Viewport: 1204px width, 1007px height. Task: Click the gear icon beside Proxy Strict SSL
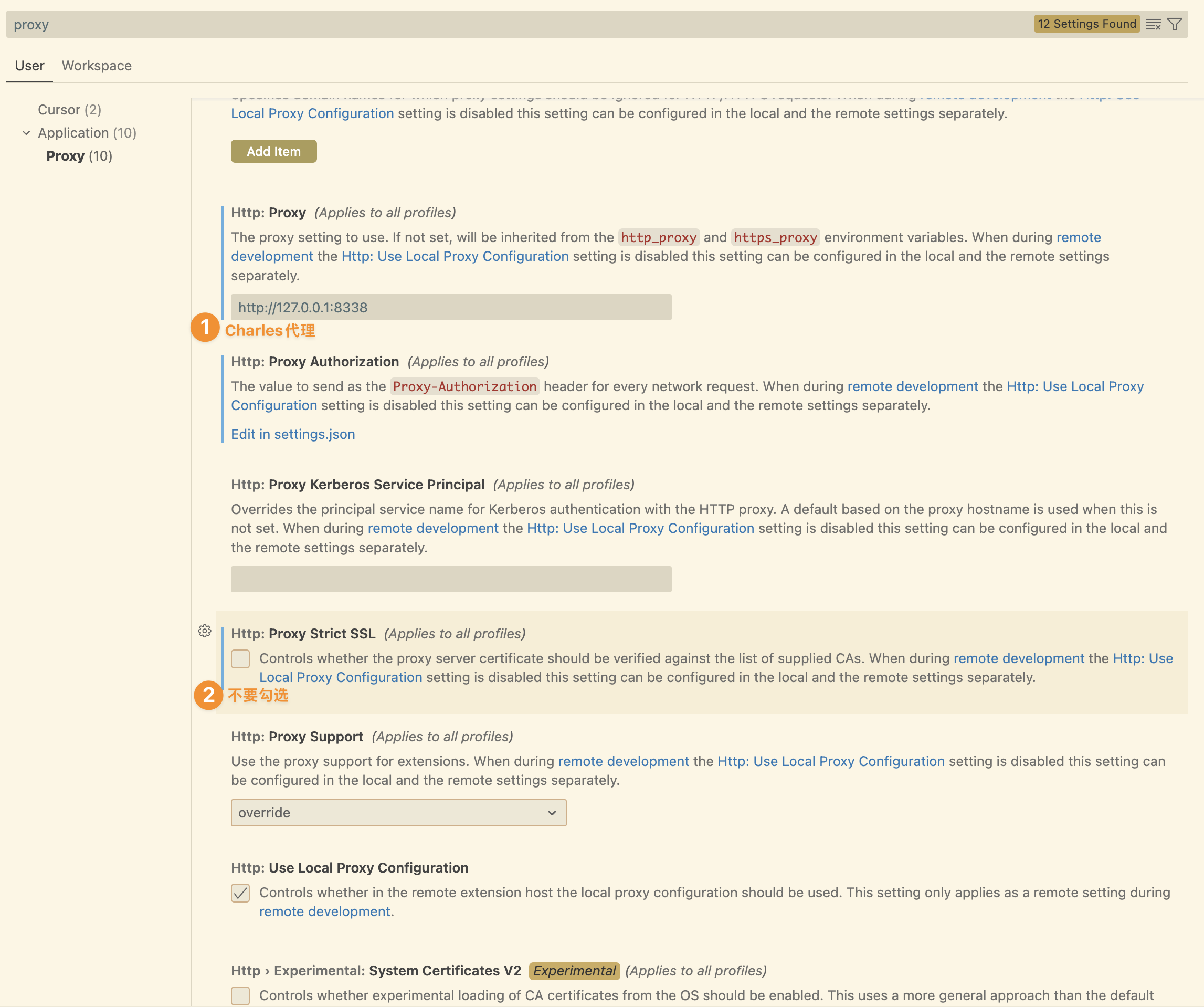tap(205, 631)
